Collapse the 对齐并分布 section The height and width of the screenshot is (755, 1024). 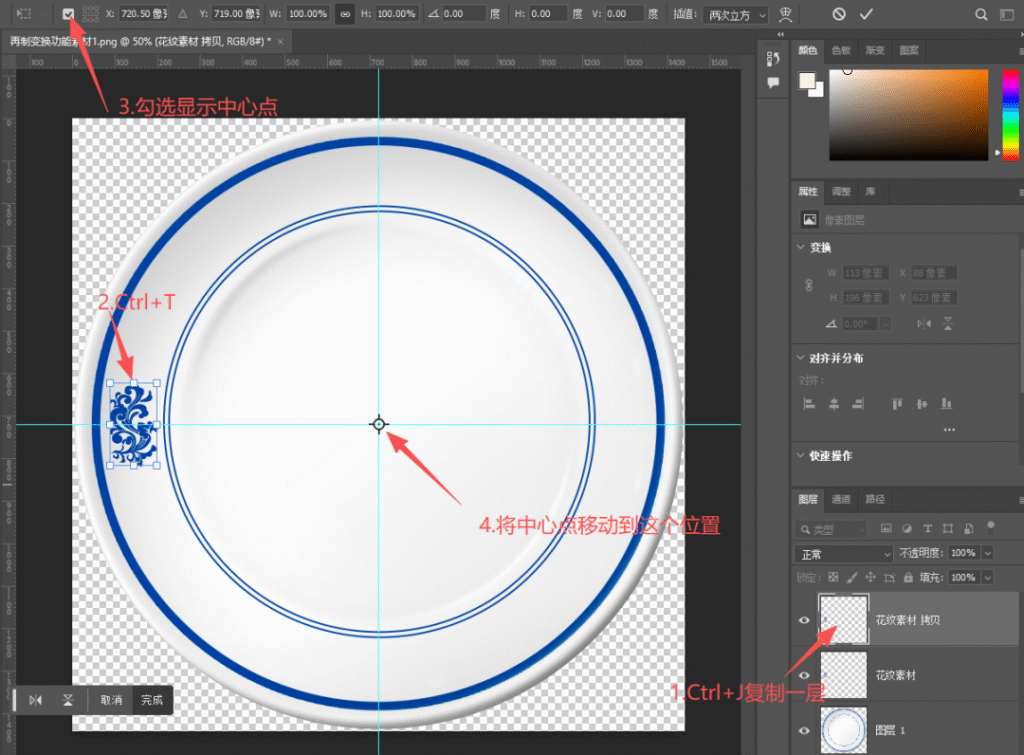(801, 357)
